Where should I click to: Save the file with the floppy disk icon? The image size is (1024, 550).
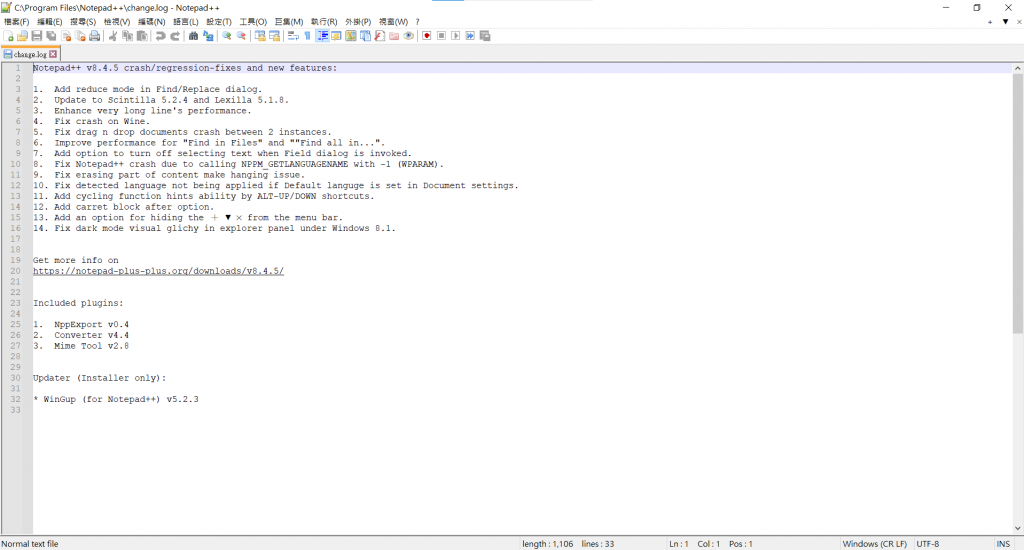coord(37,36)
